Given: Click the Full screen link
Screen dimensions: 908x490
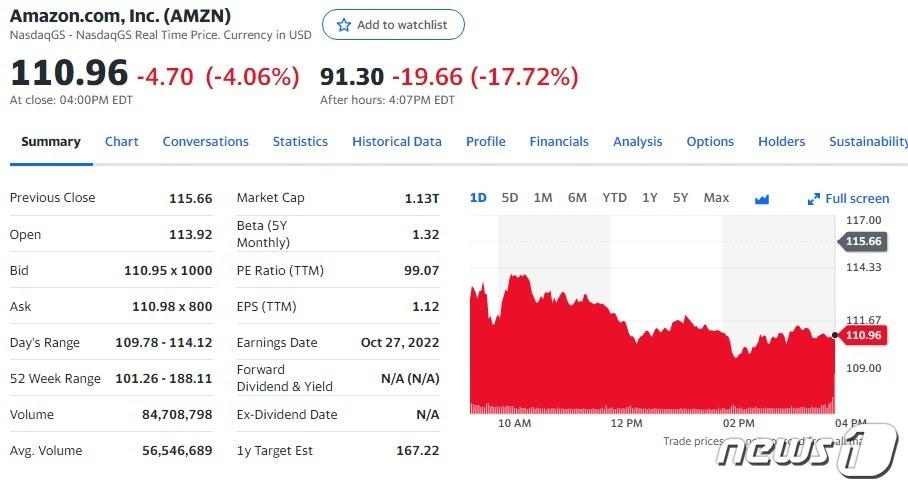Looking at the screenshot, I should tap(857, 199).
